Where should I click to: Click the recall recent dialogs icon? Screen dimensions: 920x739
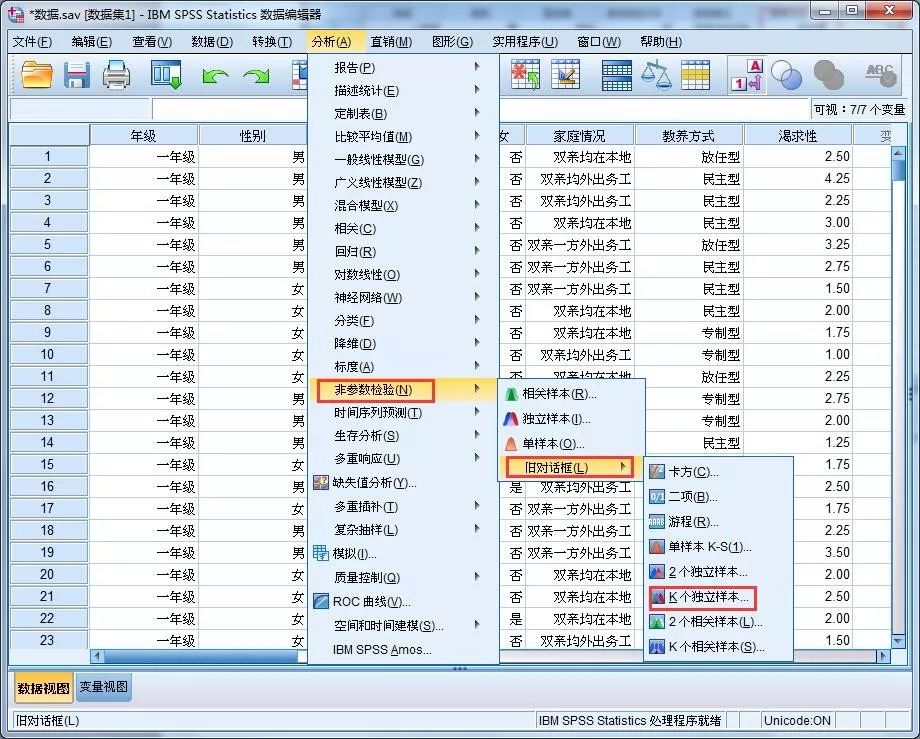(x=166, y=75)
